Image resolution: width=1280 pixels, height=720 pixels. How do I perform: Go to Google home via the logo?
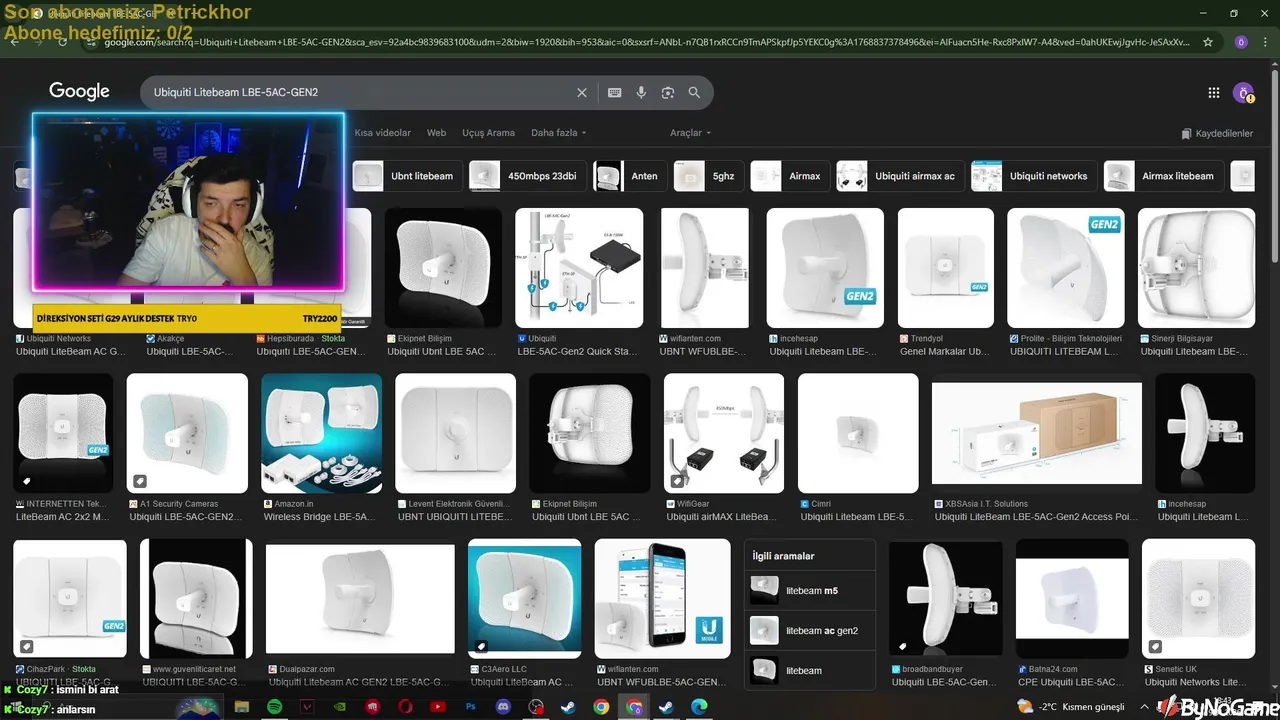(79, 91)
